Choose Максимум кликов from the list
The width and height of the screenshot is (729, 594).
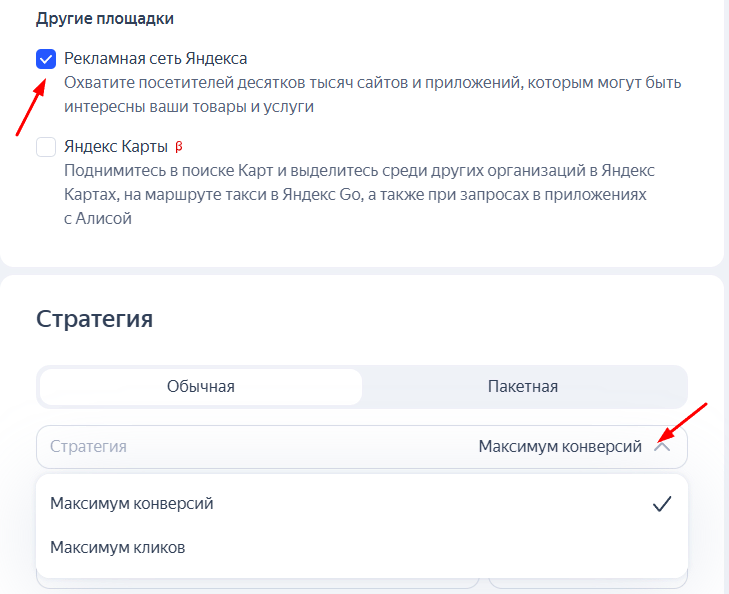point(362,548)
